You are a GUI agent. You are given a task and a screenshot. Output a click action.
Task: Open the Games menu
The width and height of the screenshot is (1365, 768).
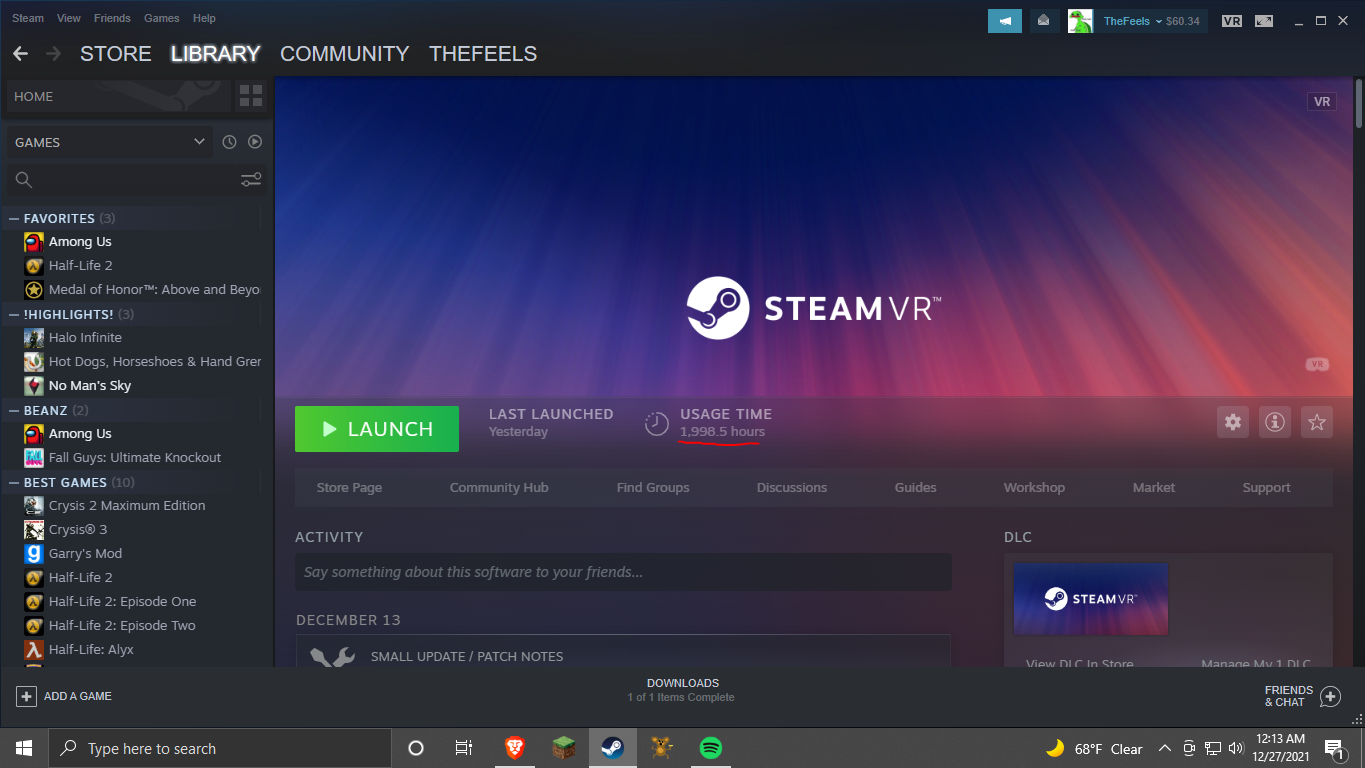162,18
